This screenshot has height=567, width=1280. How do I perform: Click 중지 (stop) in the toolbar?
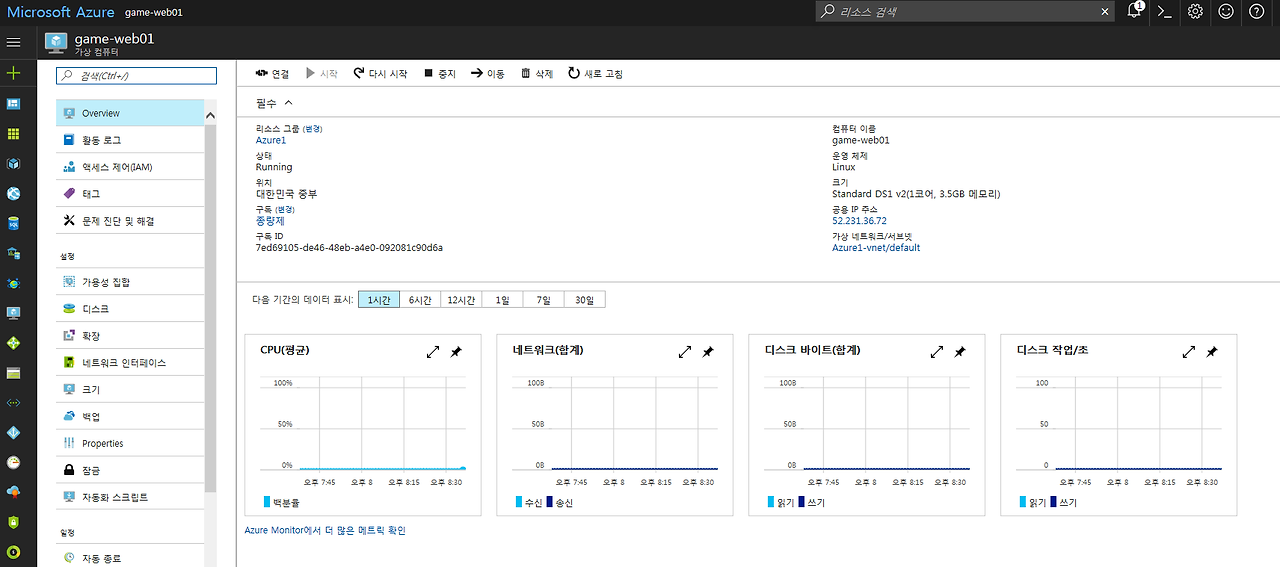(439, 74)
